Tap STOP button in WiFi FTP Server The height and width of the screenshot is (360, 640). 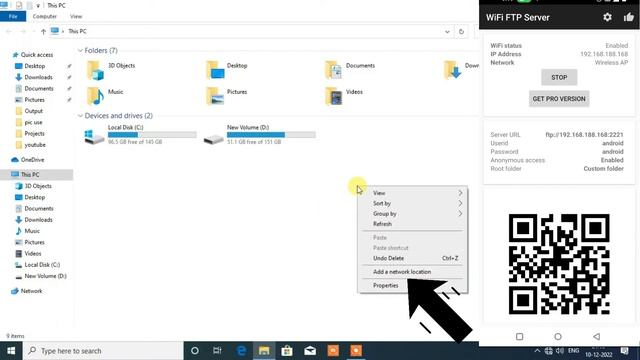coord(559,77)
